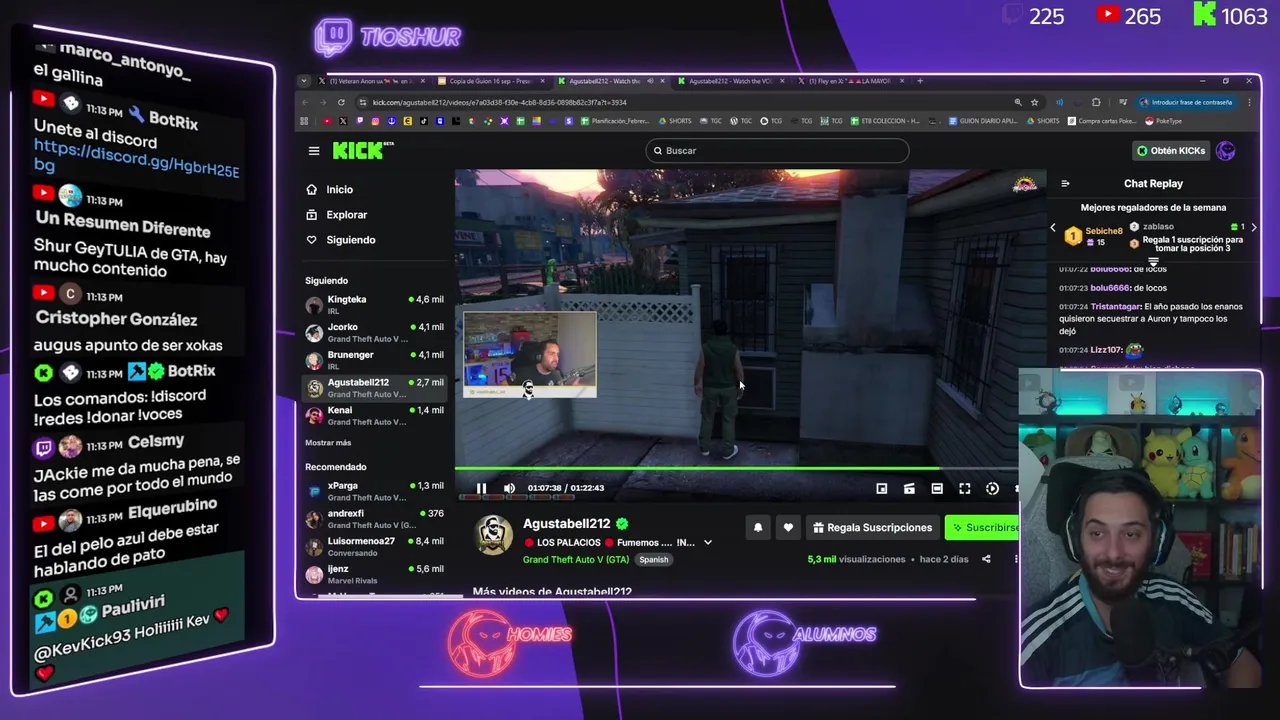Select xParga in recommended channels
Viewport: 1280px width, 720px height.
375,491
